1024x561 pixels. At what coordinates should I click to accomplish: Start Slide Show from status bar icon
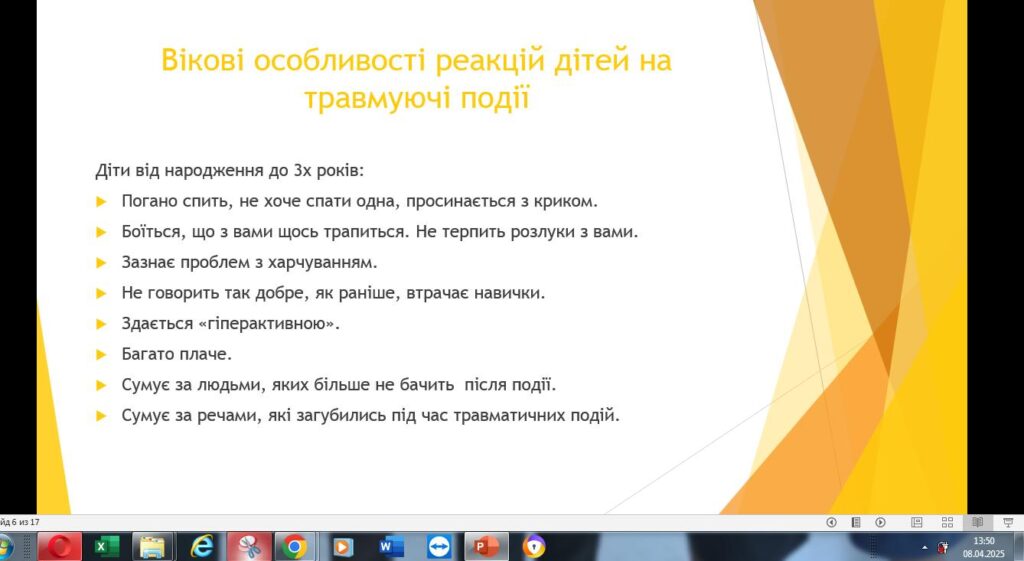[x=1008, y=522]
